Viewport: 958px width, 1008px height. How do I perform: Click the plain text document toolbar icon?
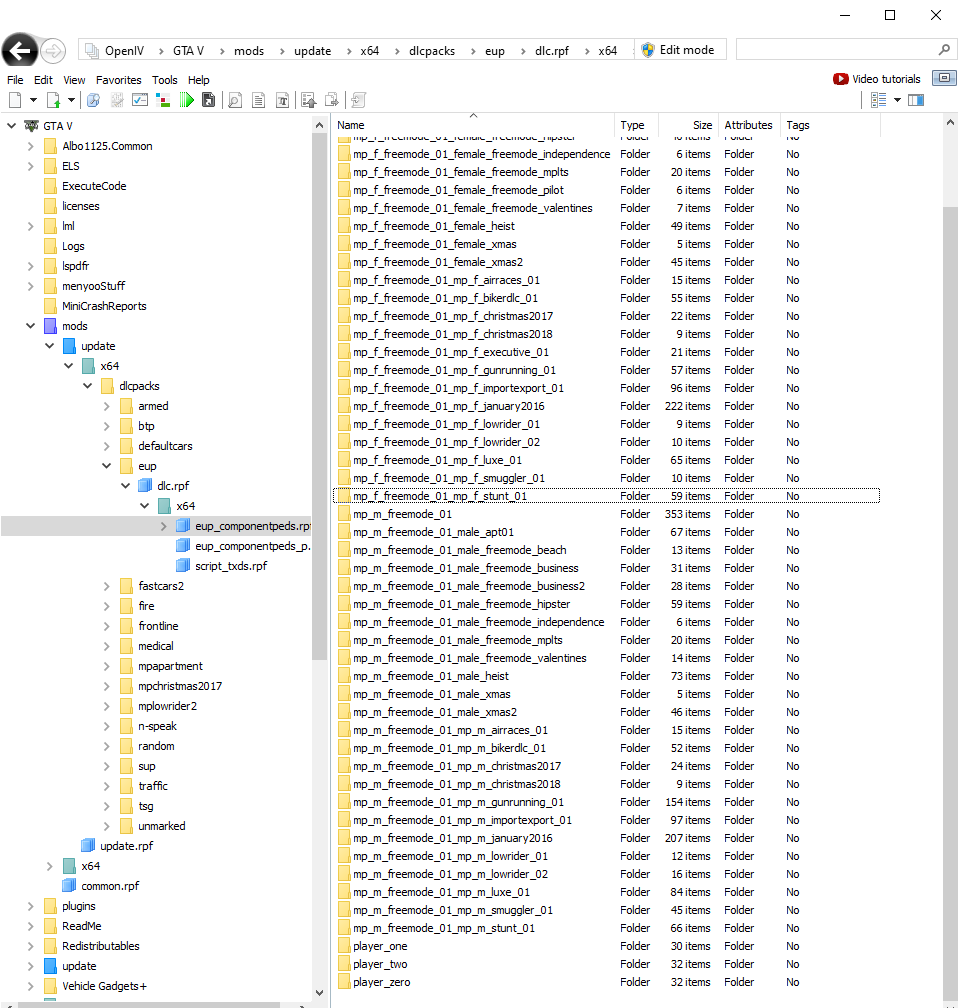click(258, 100)
